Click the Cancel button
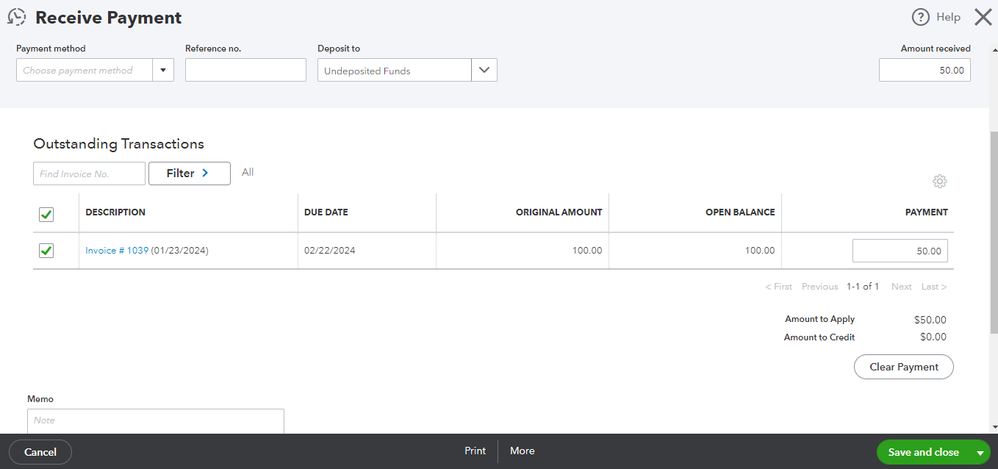Screen dimensions: 998x469 point(40,452)
